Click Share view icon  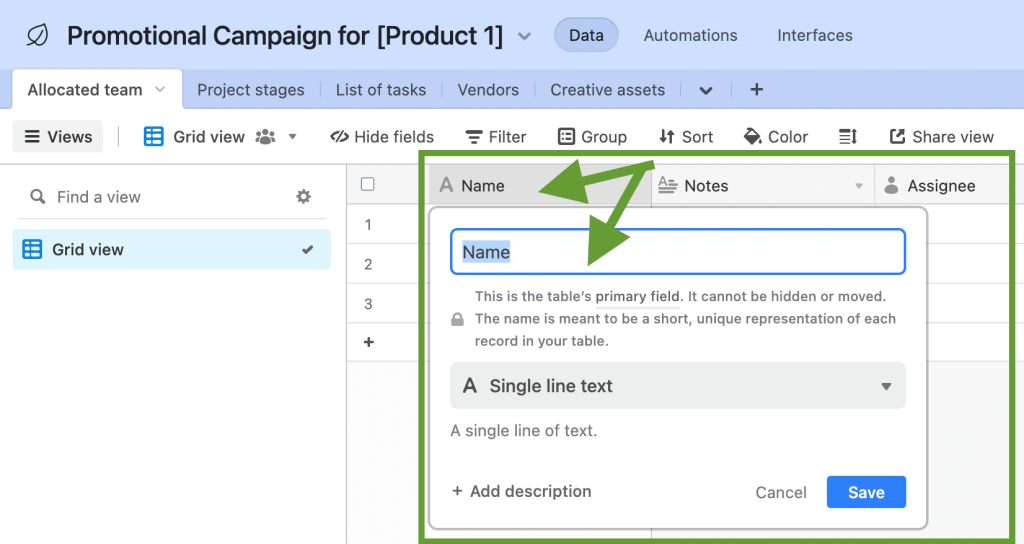(x=897, y=137)
